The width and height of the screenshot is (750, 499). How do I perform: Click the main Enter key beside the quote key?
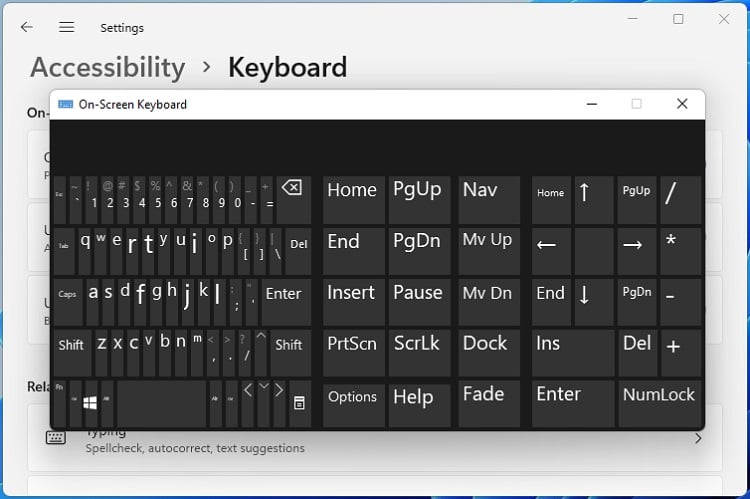[x=286, y=302]
